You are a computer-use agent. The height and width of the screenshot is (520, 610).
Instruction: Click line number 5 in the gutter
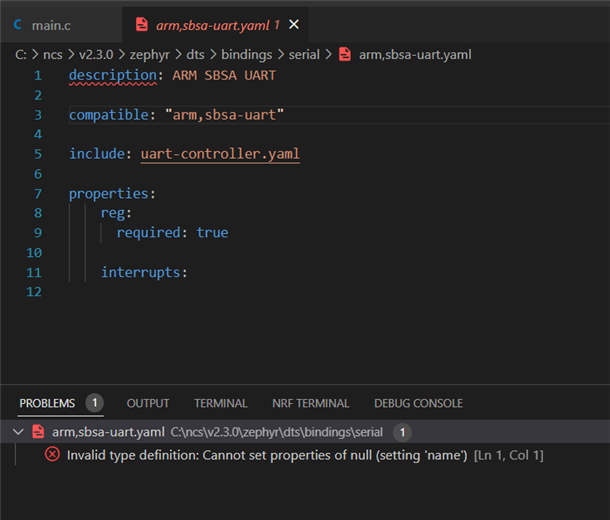(38, 154)
